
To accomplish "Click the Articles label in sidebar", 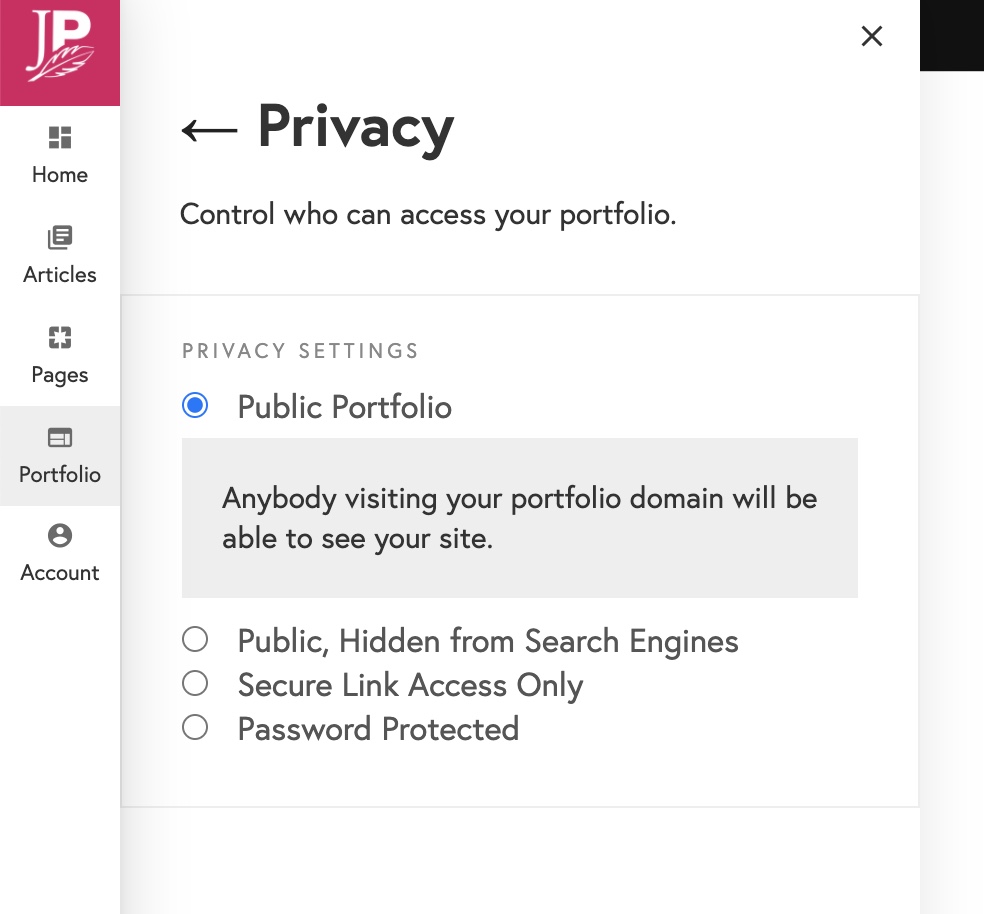I will click(x=60, y=274).
